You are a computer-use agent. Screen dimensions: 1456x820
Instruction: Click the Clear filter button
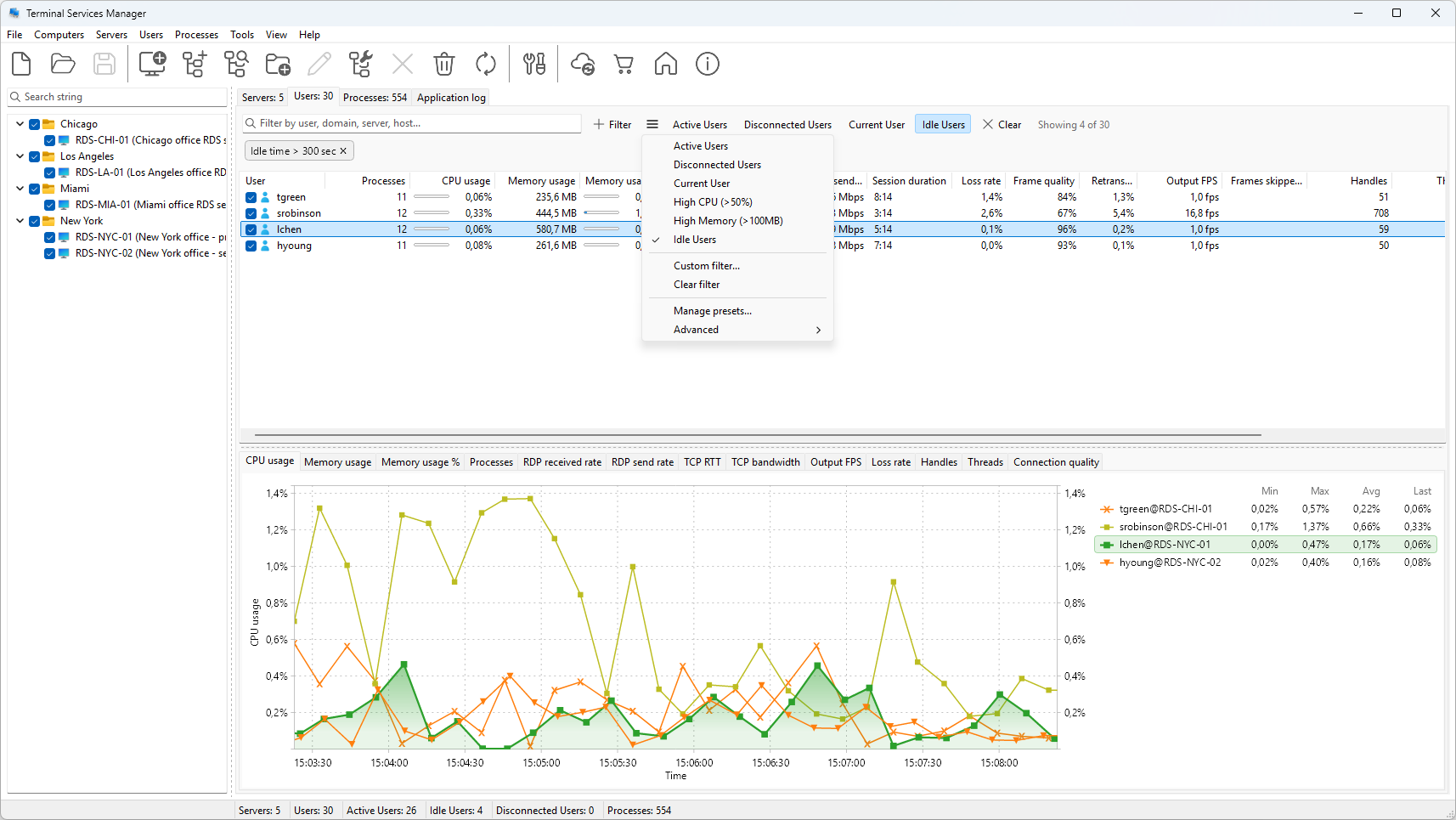[1002, 125]
